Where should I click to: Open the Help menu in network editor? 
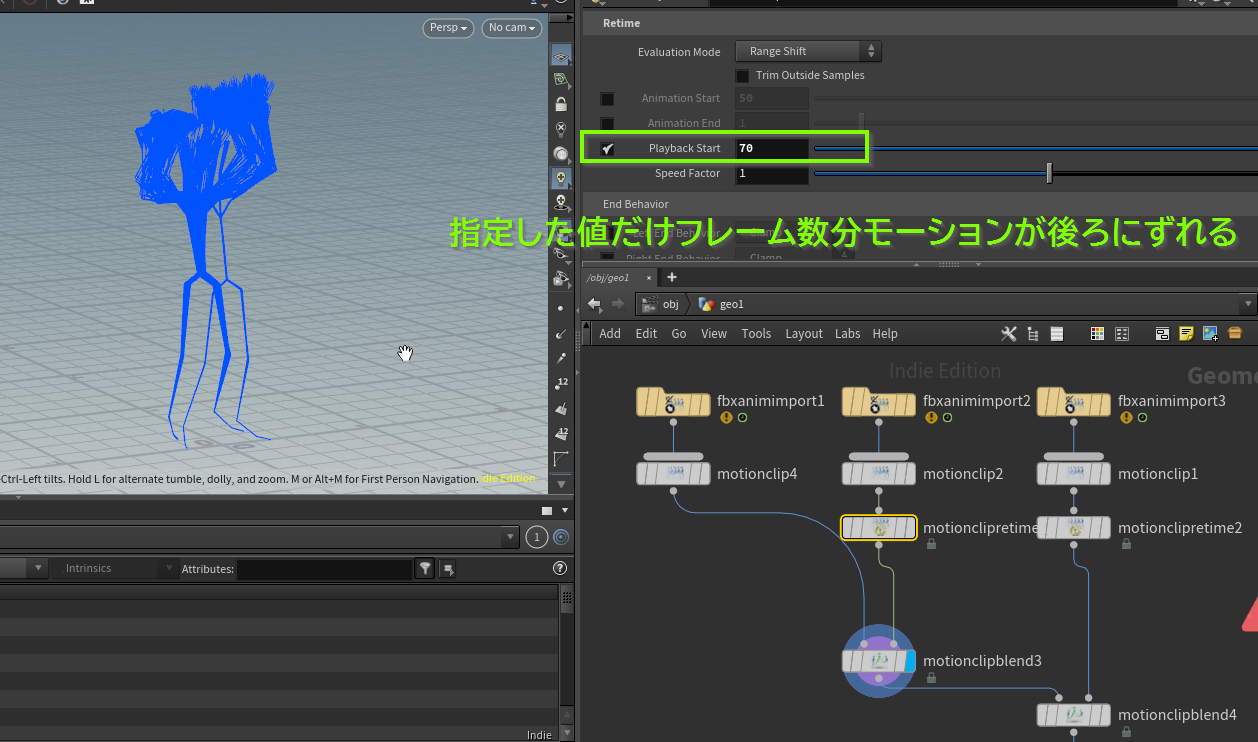pos(885,334)
